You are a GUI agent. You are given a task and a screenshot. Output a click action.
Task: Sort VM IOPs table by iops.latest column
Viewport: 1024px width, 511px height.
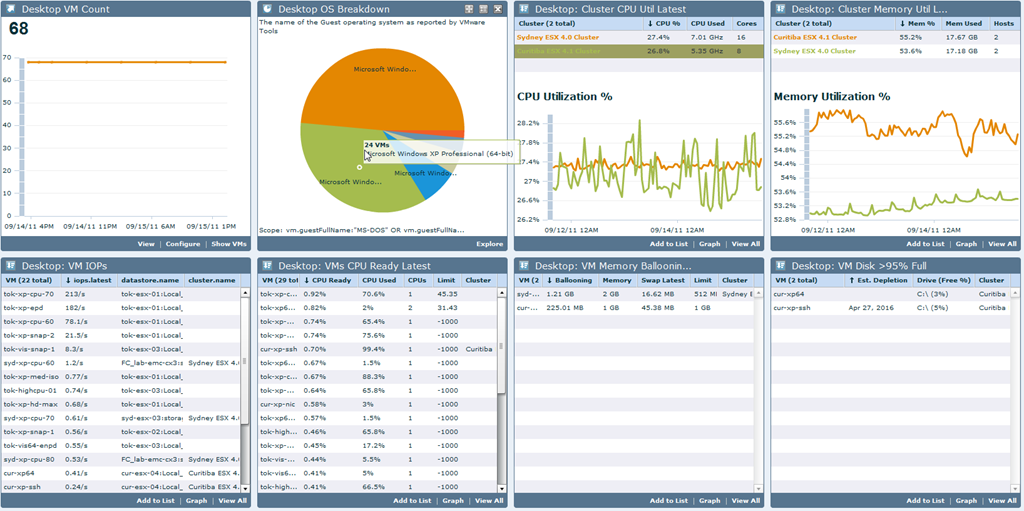coord(90,280)
